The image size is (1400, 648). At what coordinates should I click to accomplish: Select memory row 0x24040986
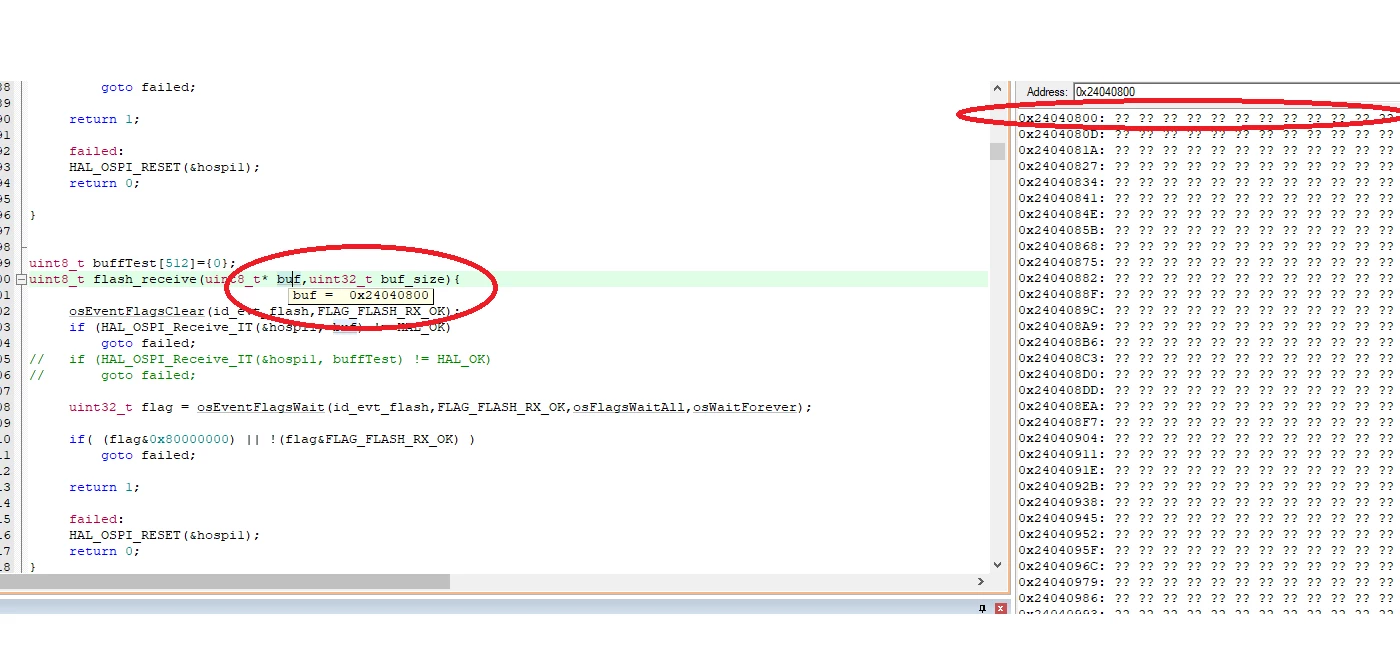click(x=1207, y=598)
